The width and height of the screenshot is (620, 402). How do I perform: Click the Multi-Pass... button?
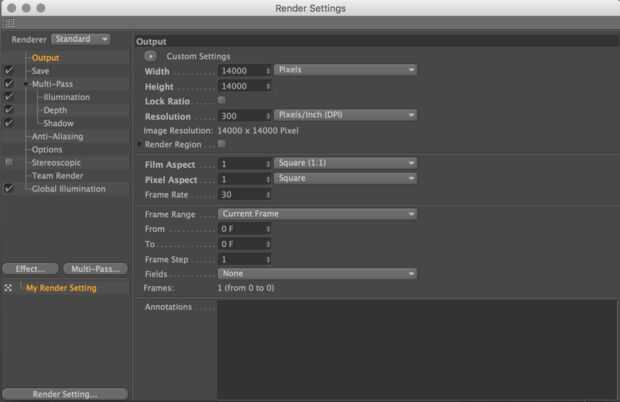tap(95, 269)
